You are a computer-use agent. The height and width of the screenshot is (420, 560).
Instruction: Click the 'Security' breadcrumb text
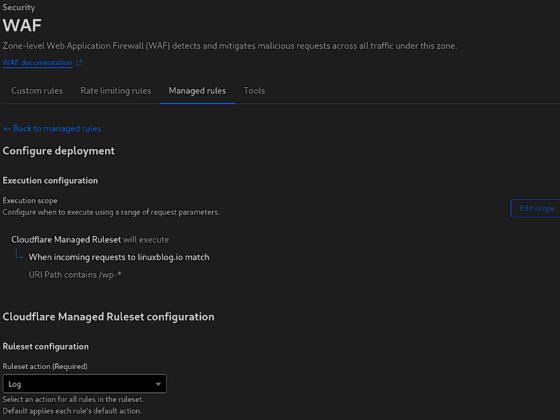pos(19,7)
